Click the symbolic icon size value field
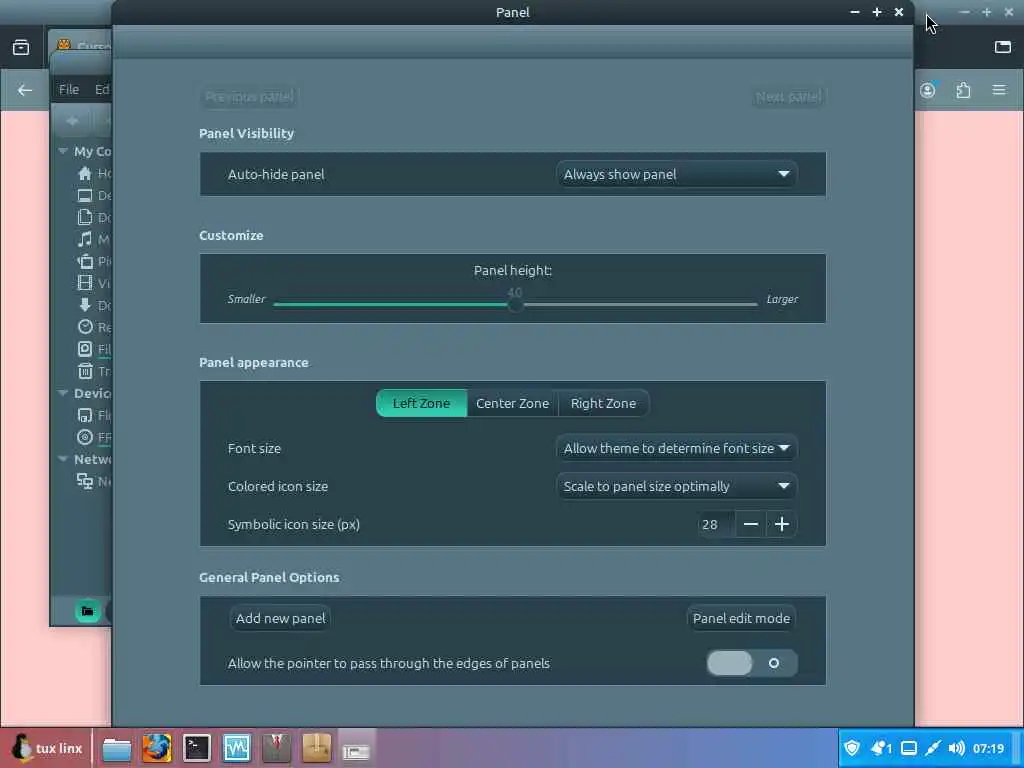1024x768 pixels. pyautogui.click(x=716, y=524)
